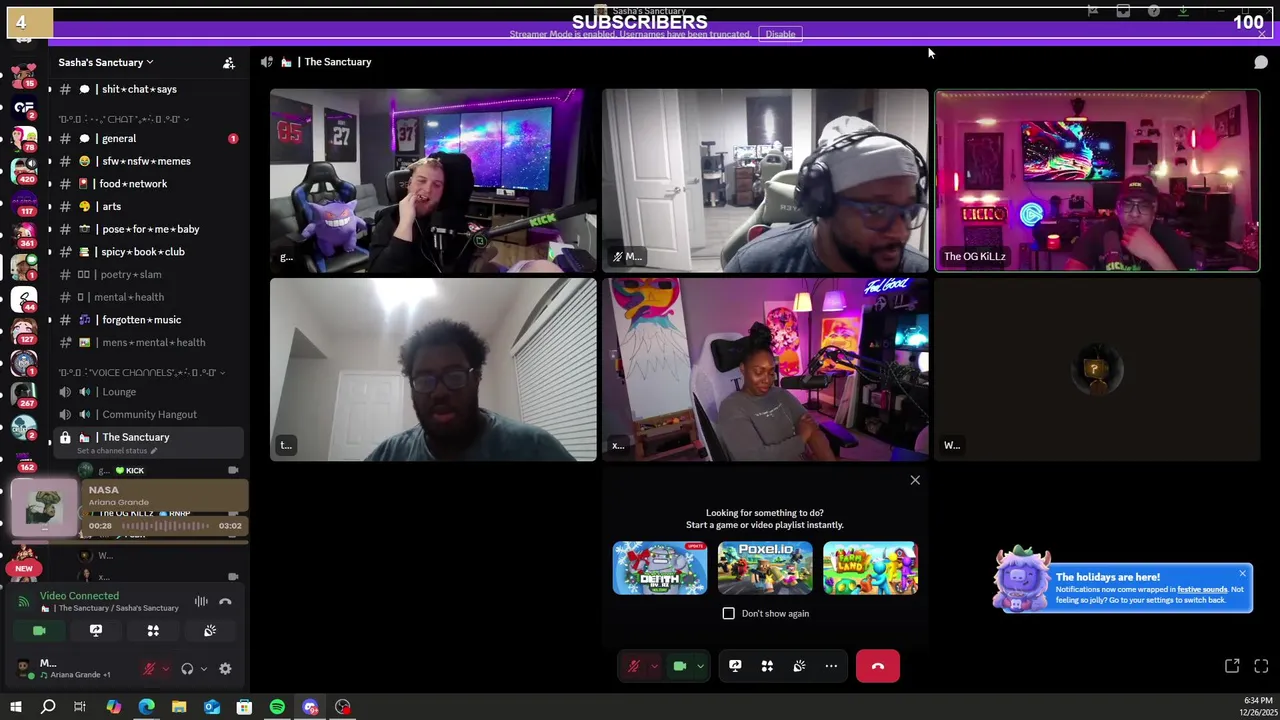Open soundboard in call control bar

(799, 666)
